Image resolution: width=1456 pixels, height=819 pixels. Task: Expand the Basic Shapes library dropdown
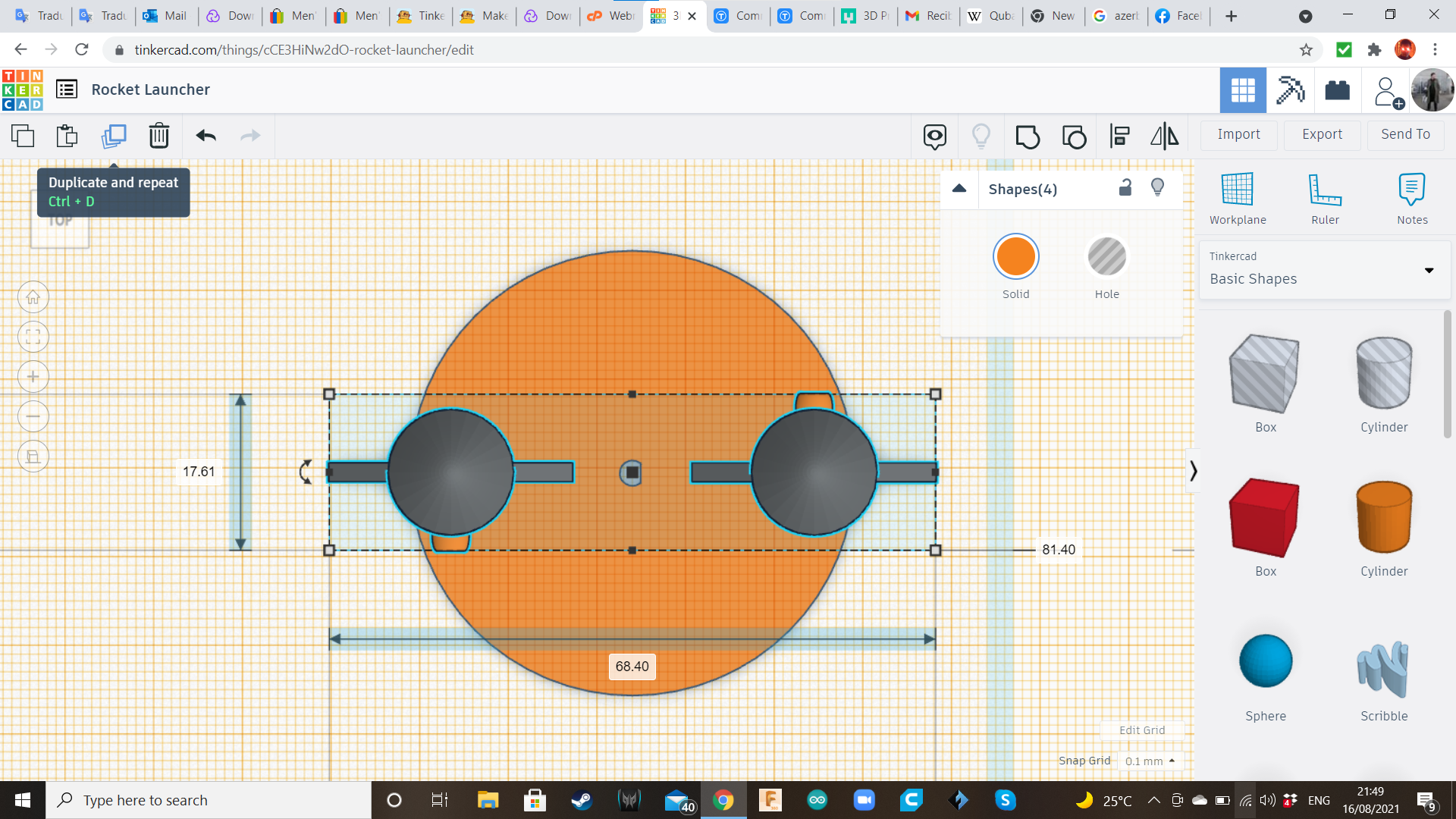1429,270
